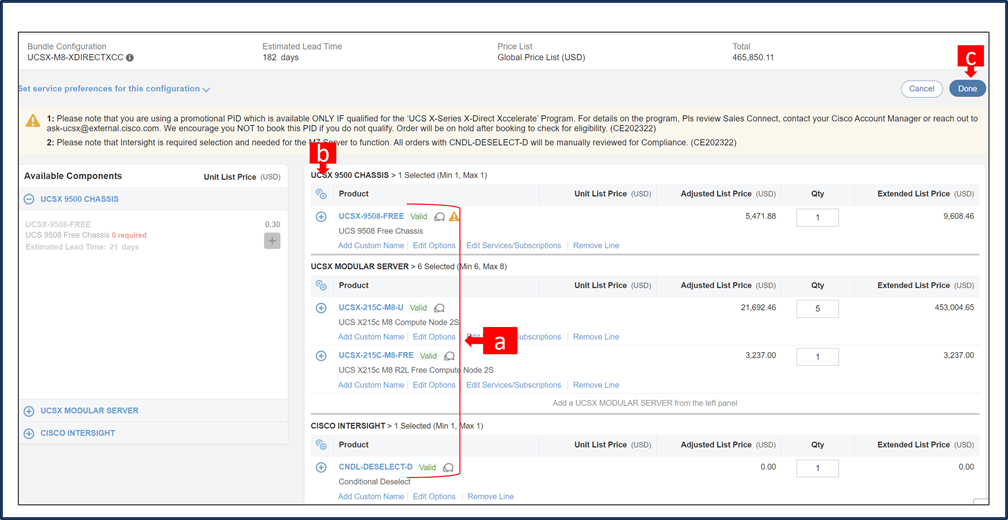Click the 'UCS 9508 Free Chassis' description in right panel

coord(381,231)
